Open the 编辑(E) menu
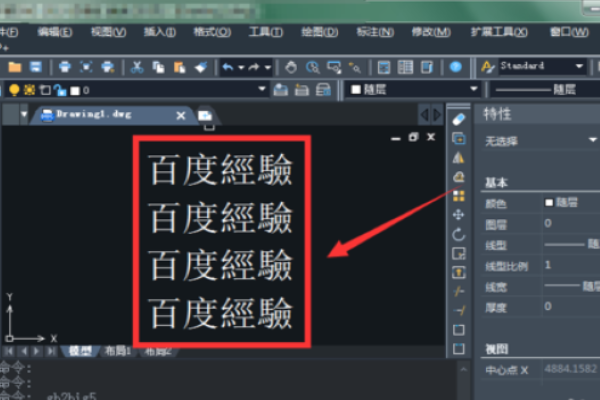 [x=55, y=32]
